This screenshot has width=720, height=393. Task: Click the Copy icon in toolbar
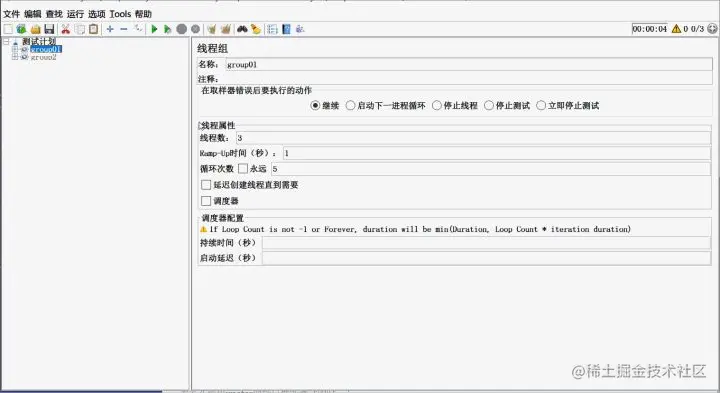coord(79,29)
